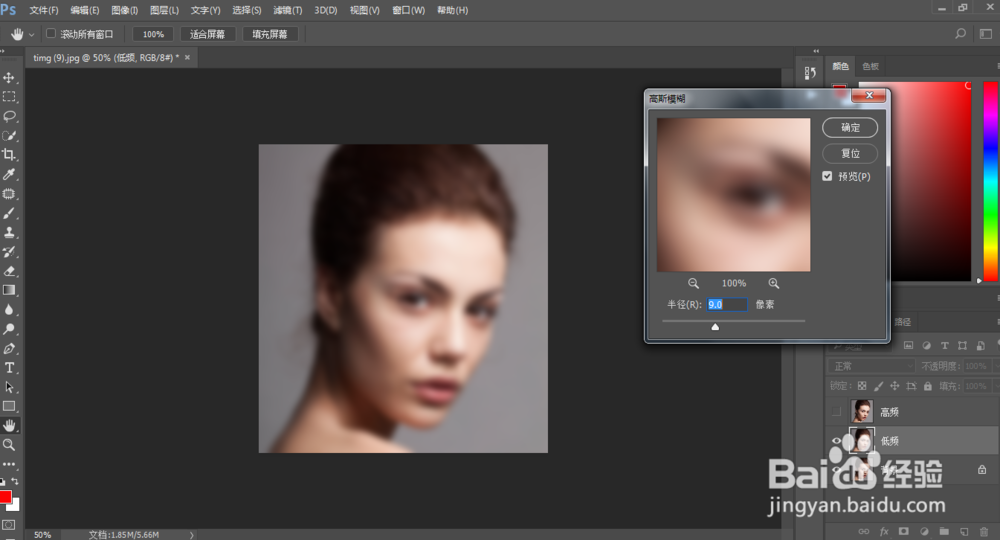Open the 图像(I) menu
The image size is (1000, 540).
click(124, 10)
